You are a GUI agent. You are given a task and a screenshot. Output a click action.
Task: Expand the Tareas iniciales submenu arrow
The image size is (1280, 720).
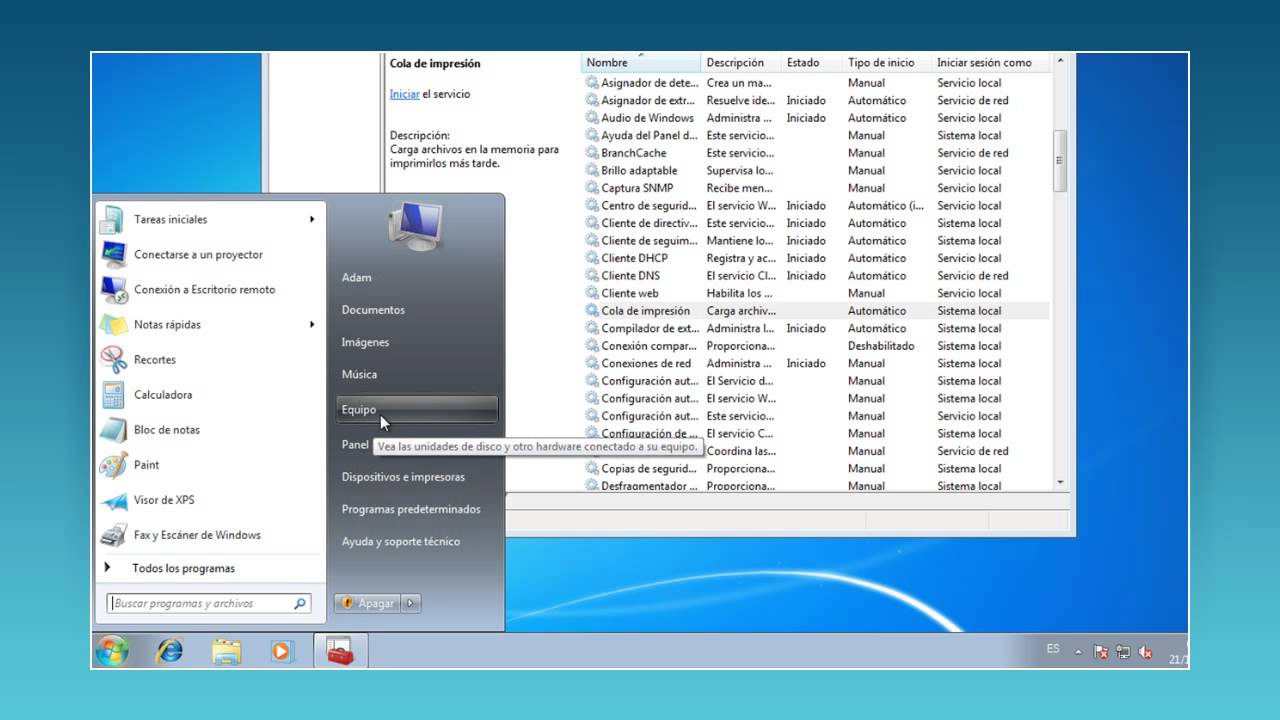coord(312,219)
